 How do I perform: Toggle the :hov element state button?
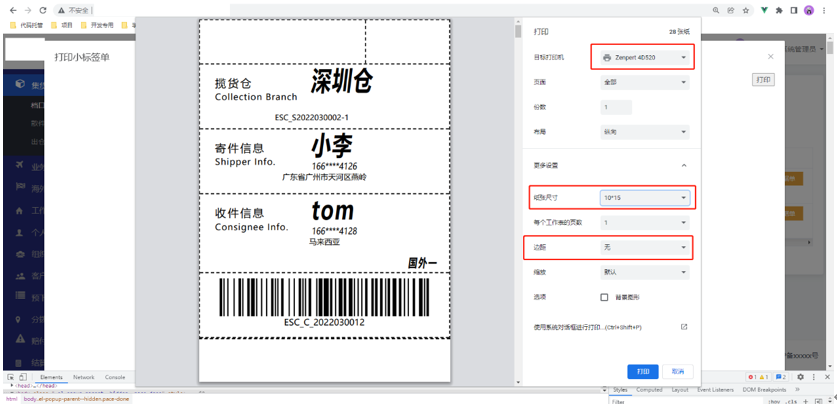pos(774,401)
